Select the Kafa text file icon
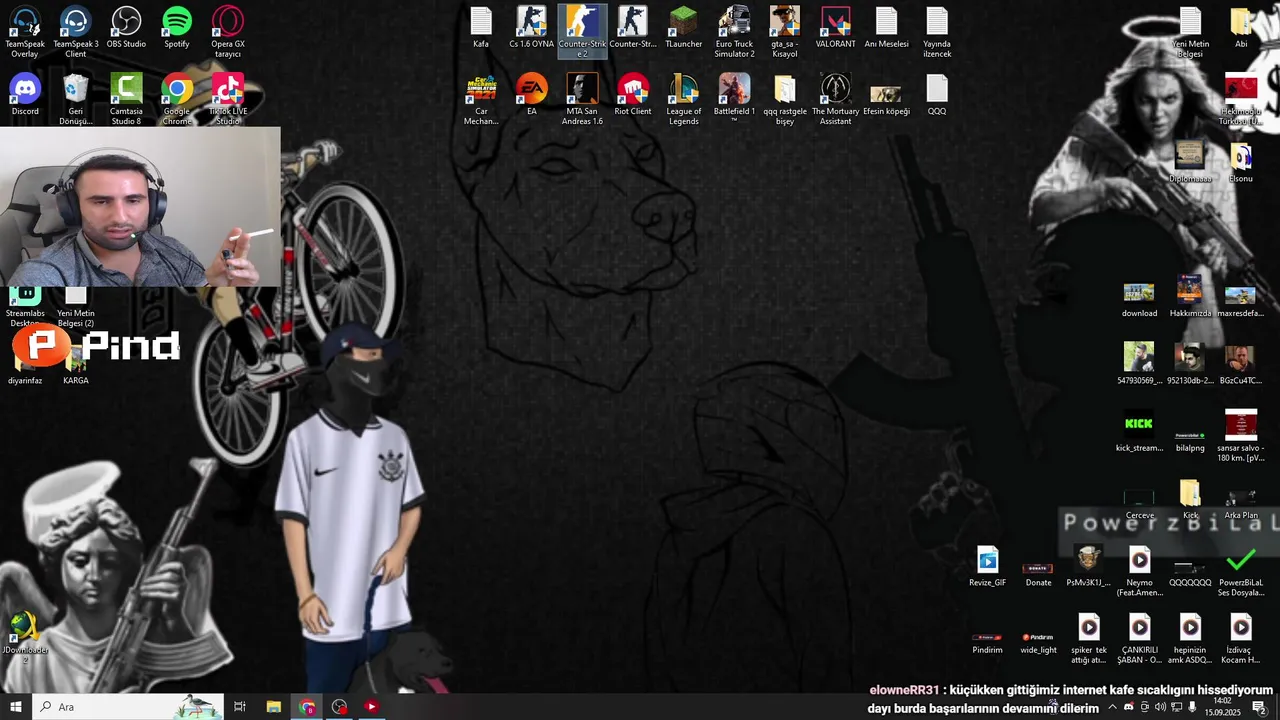Screen dimensions: 1280x720 (481, 28)
